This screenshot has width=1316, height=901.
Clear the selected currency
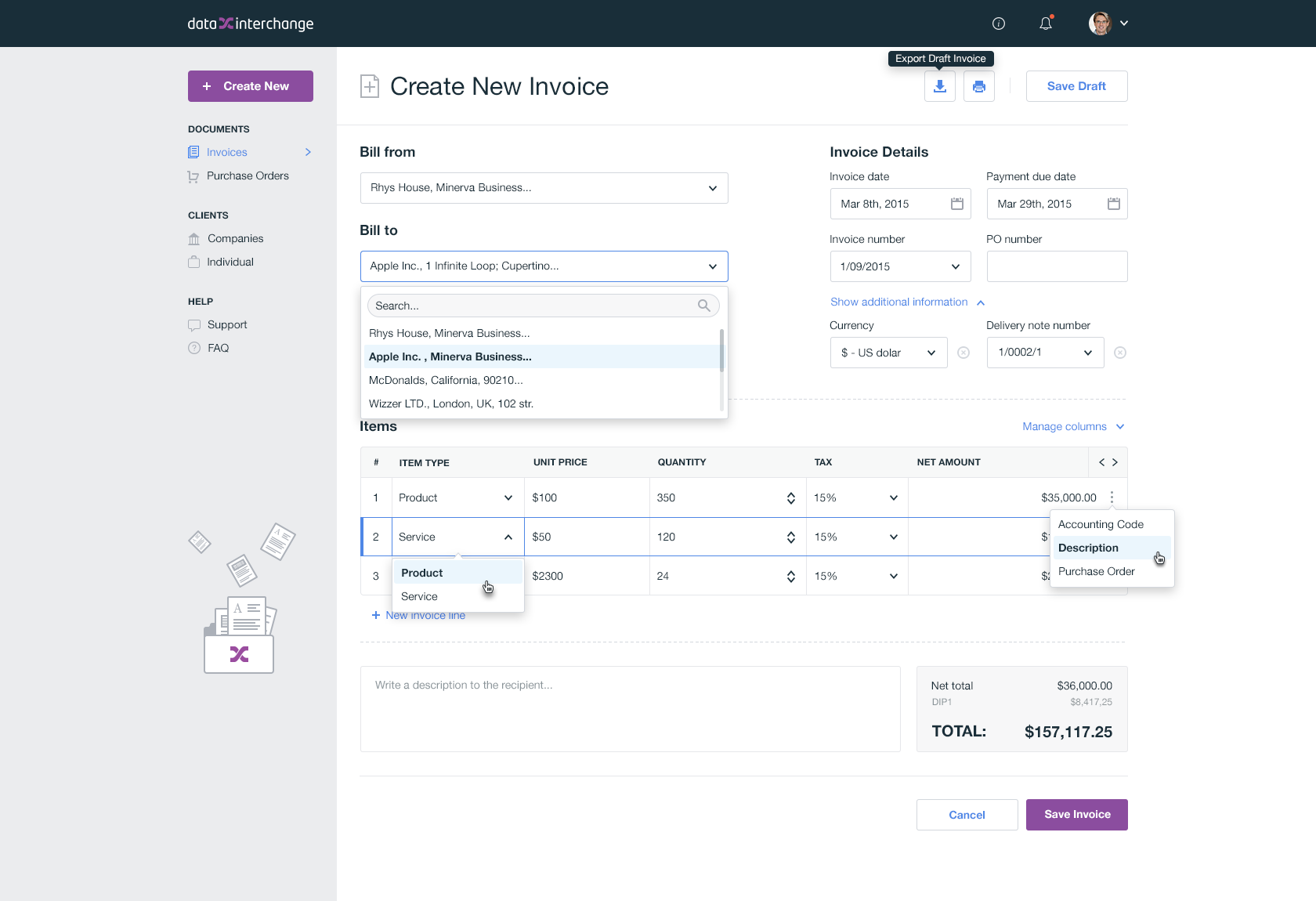963,353
